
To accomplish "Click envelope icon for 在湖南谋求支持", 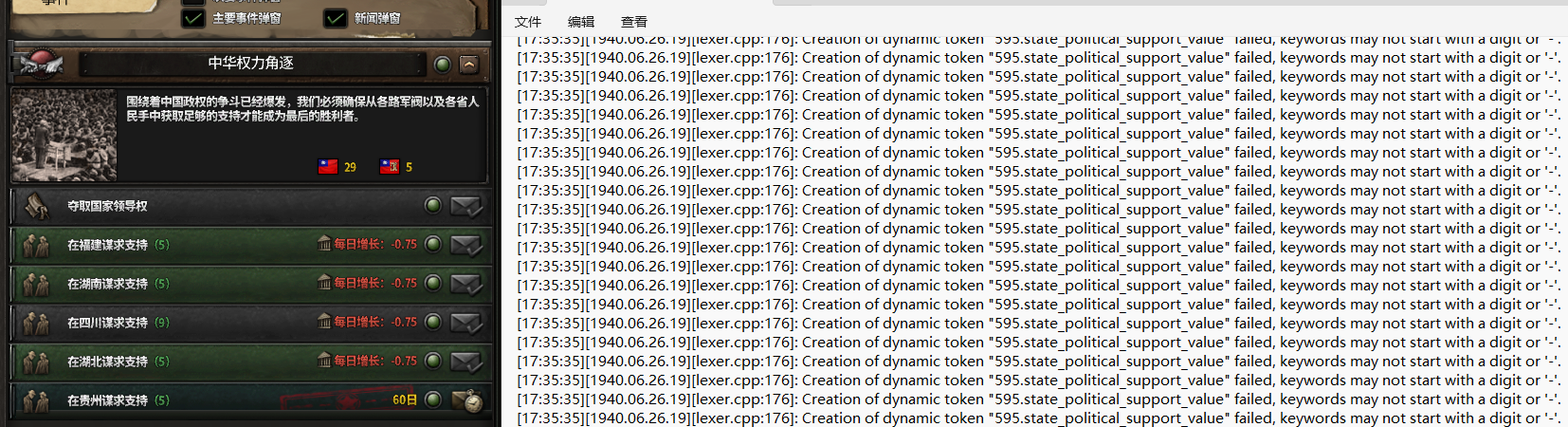I will coord(466,284).
